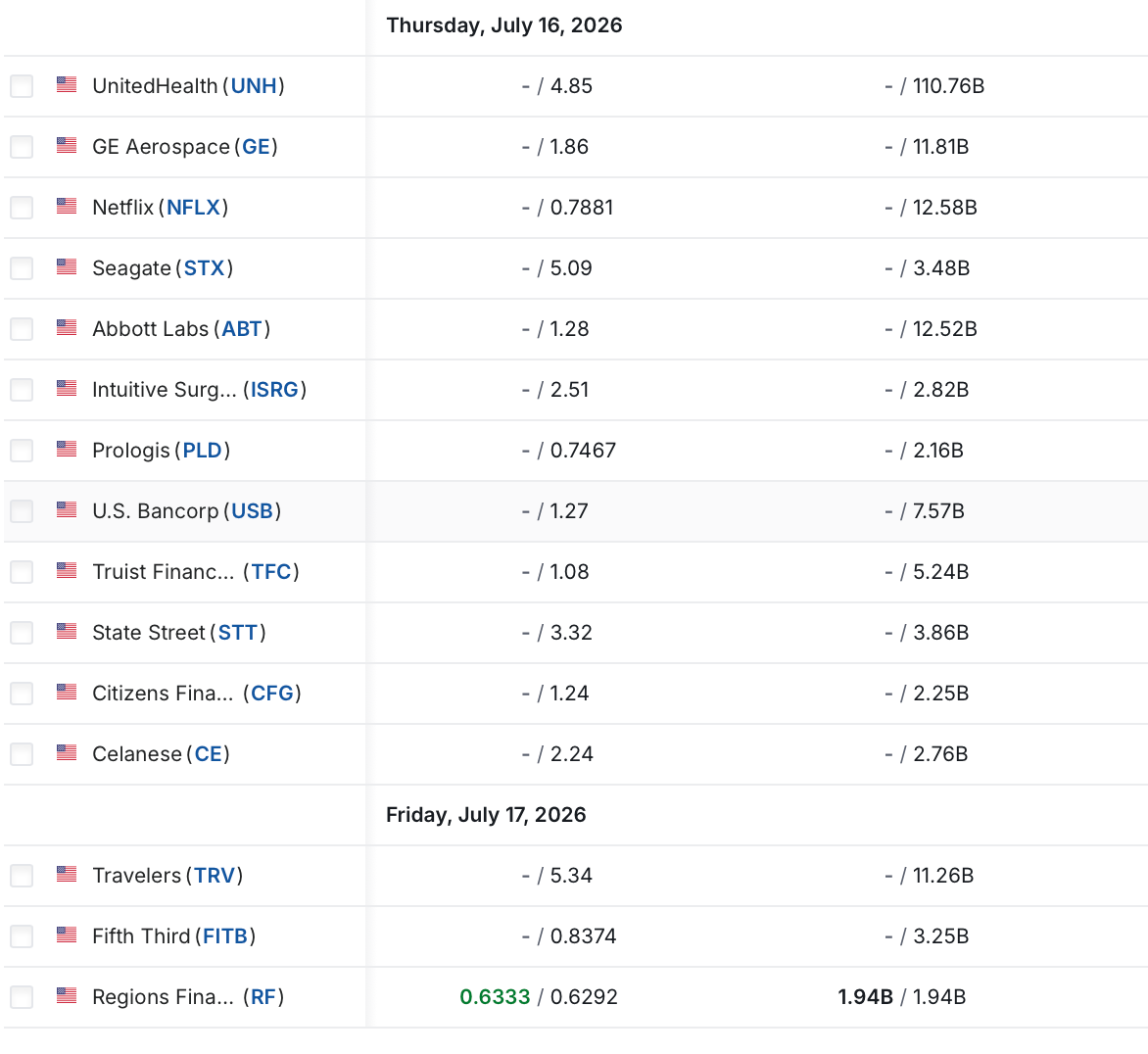Screen dimensions: 1148x1054
Task: Click the US flag beside Abbott Labs
Action: click(x=67, y=327)
